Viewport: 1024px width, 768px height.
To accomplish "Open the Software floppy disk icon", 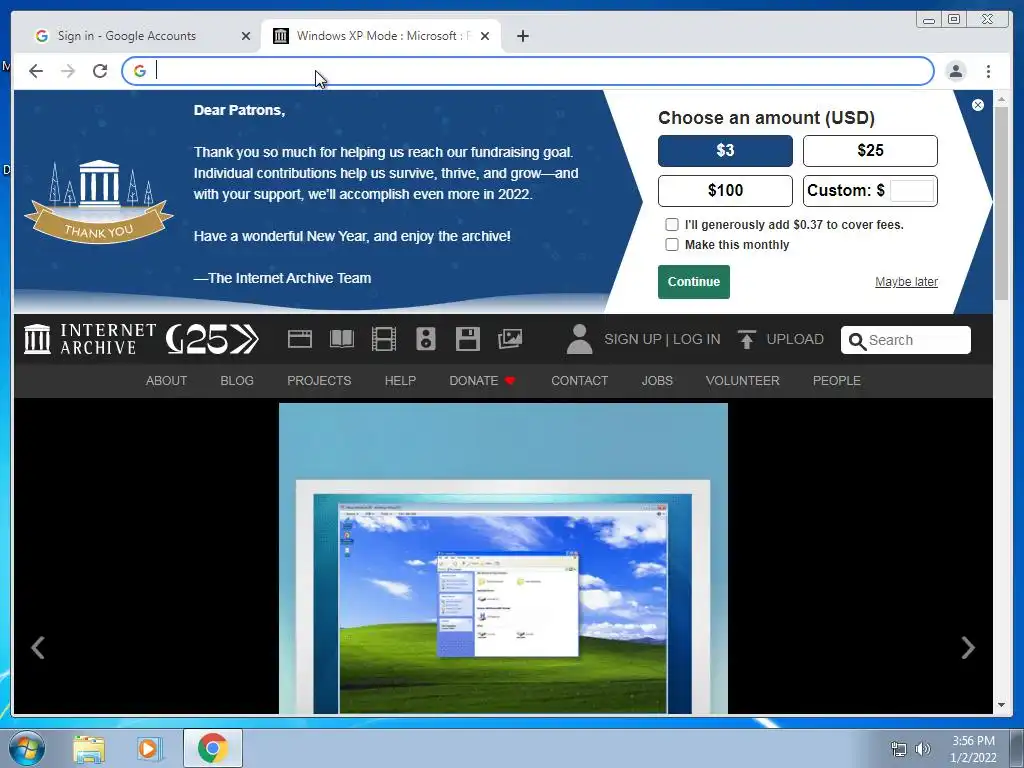I will click(x=468, y=340).
